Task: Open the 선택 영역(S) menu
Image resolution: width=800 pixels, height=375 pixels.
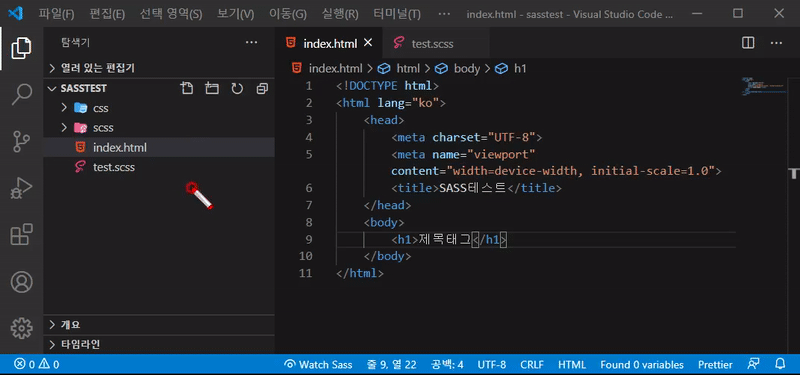Action: [x=171, y=14]
